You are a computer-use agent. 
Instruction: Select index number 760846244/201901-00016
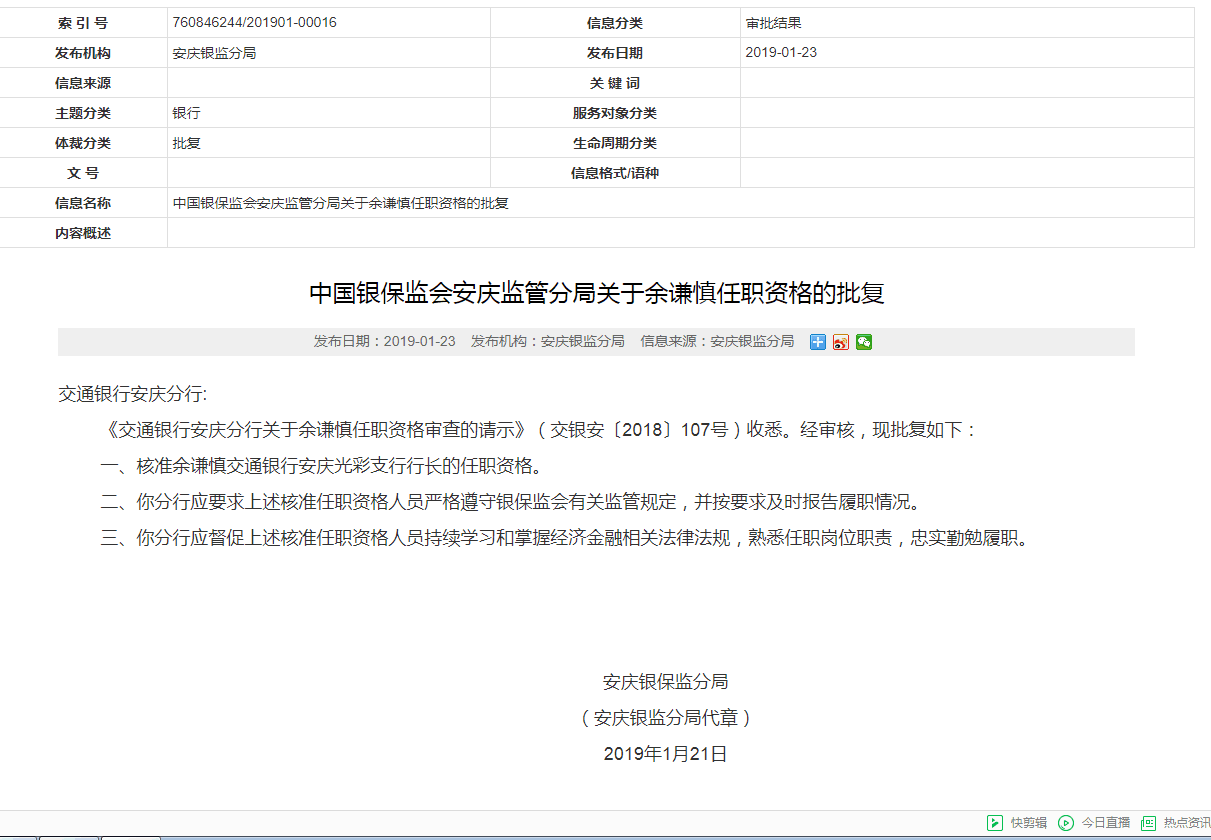click(x=254, y=22)
